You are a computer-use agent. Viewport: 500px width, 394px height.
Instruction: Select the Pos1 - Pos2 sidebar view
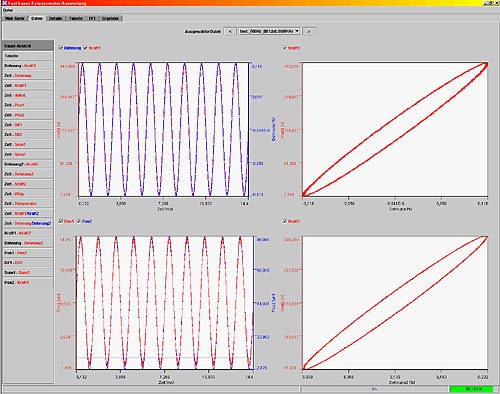(x=28, y=253)
